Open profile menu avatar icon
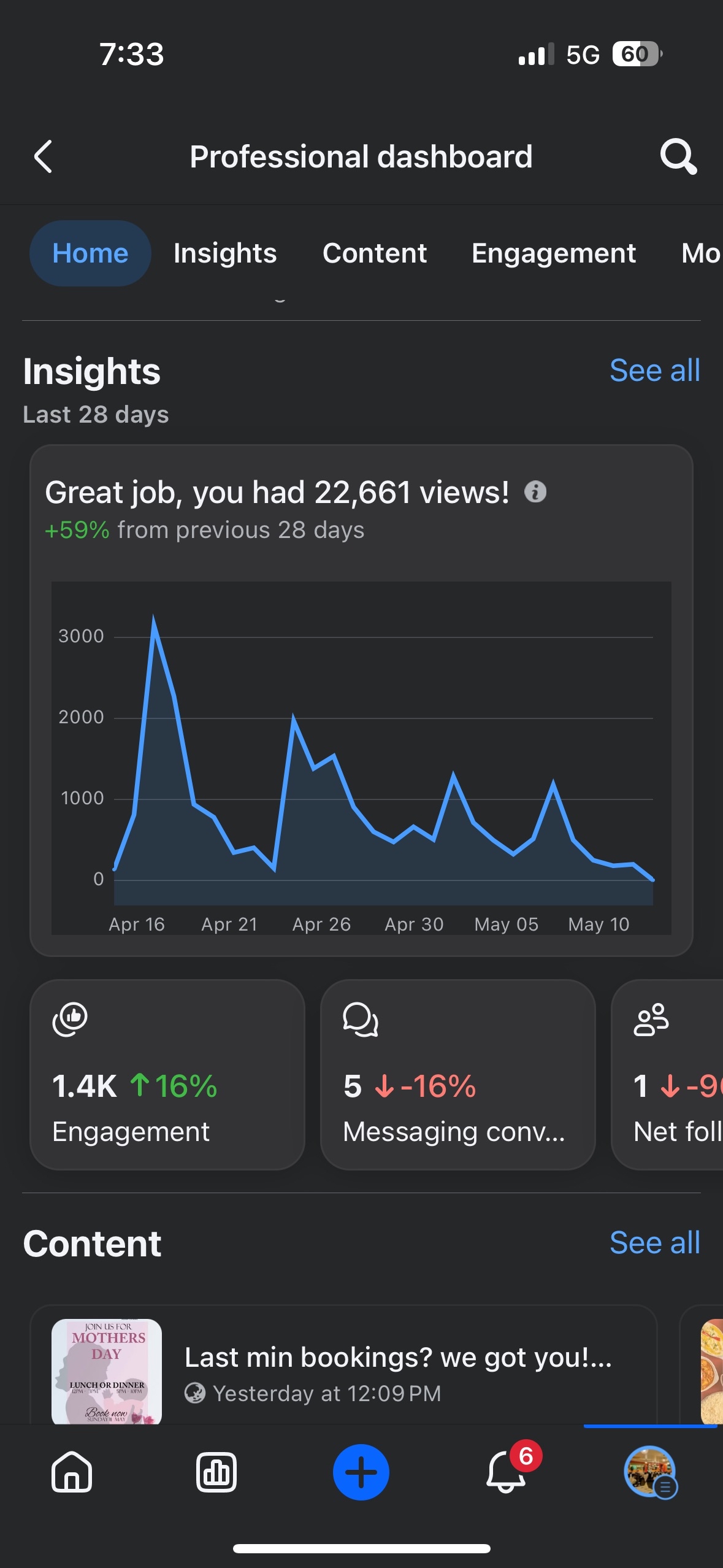 click(x=650, y=1472)
